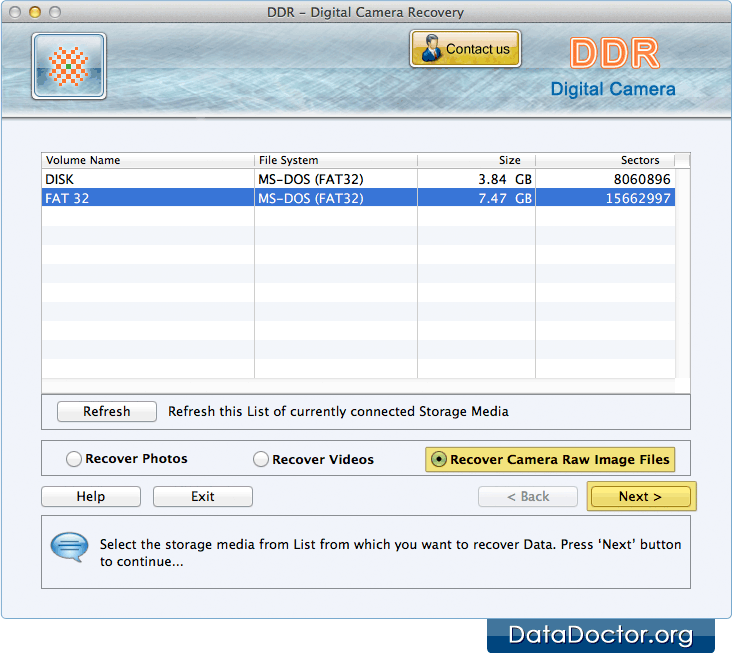
Task: Click the DDR Digital Camera brand logo
Action: (613, 67)
